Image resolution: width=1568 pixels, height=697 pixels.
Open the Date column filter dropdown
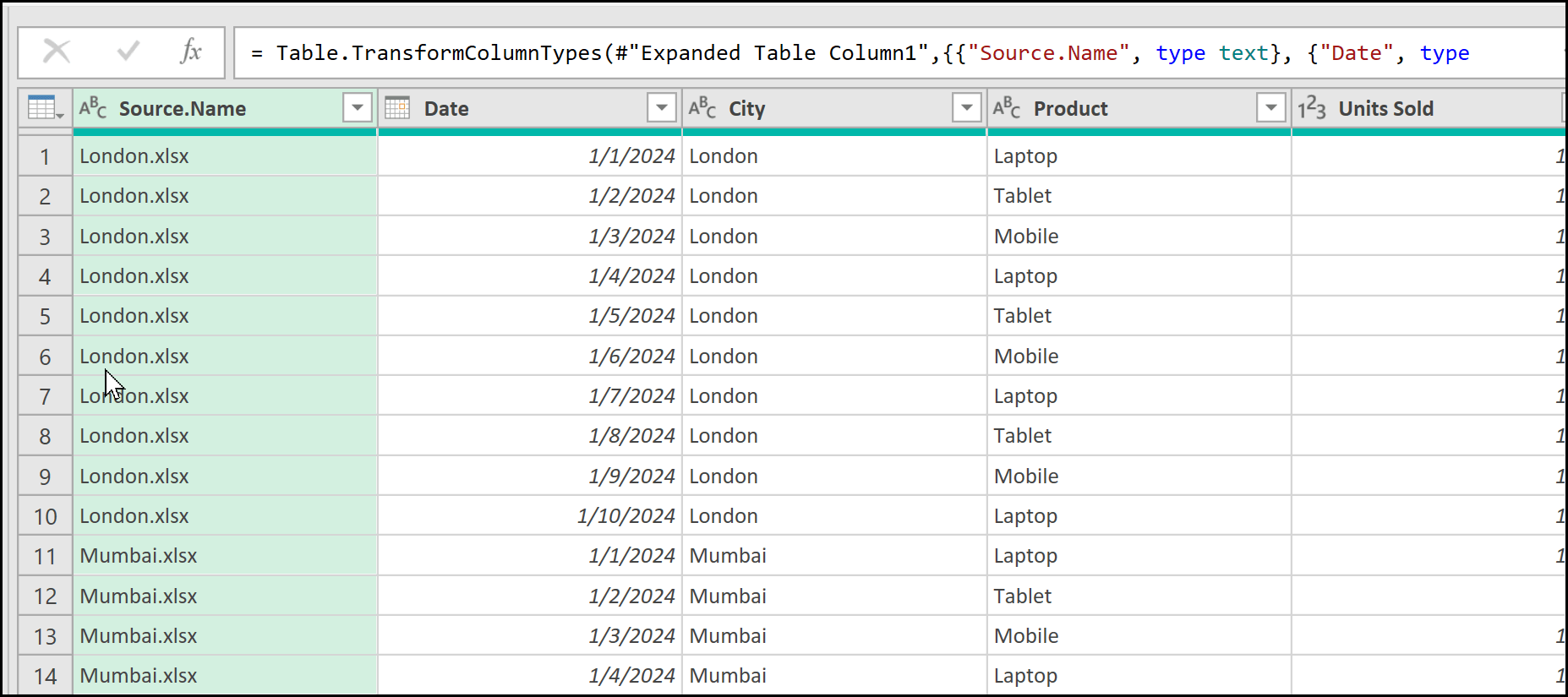pos(662,108)
